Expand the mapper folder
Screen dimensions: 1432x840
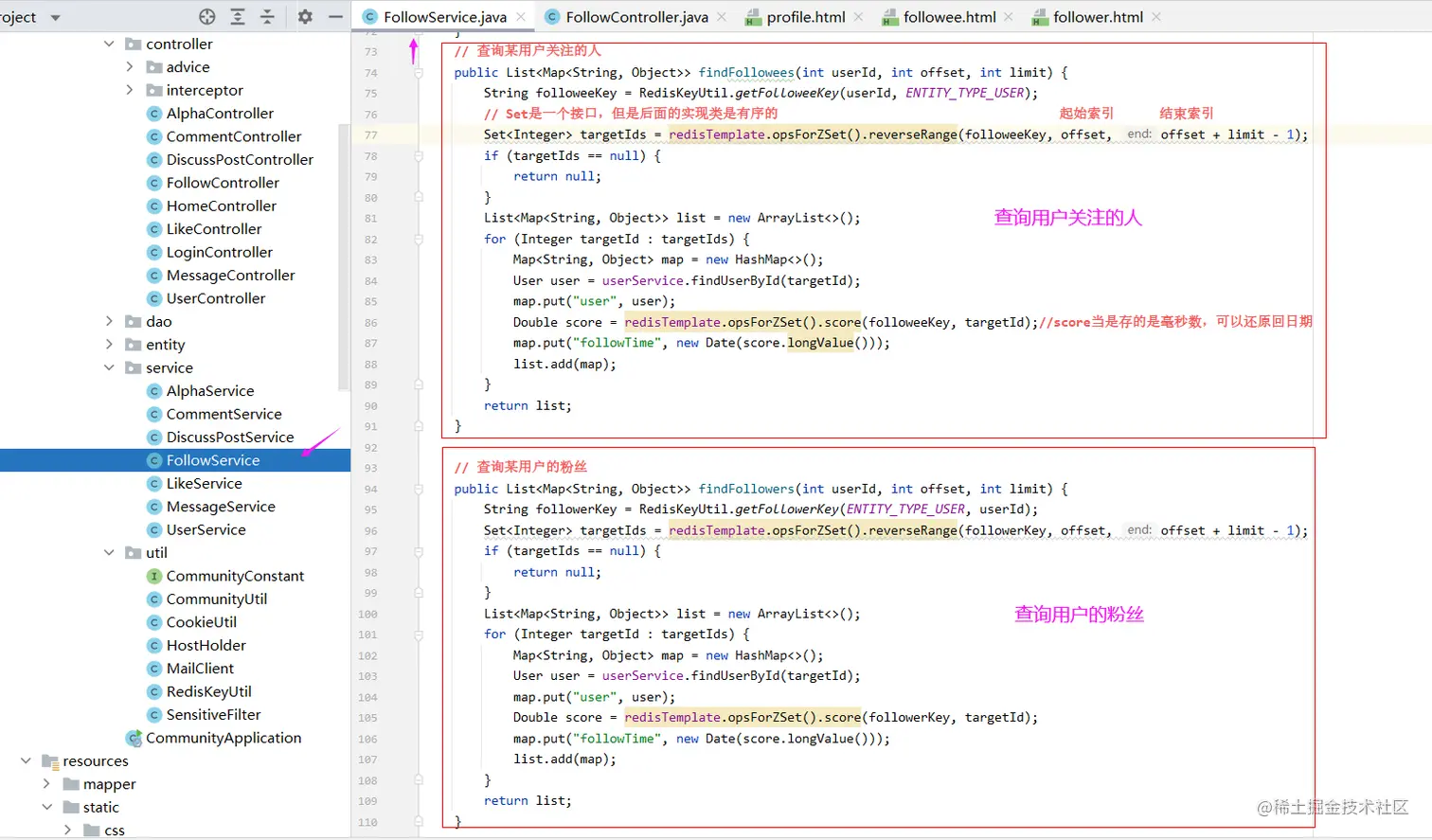(x=46, y=784)
